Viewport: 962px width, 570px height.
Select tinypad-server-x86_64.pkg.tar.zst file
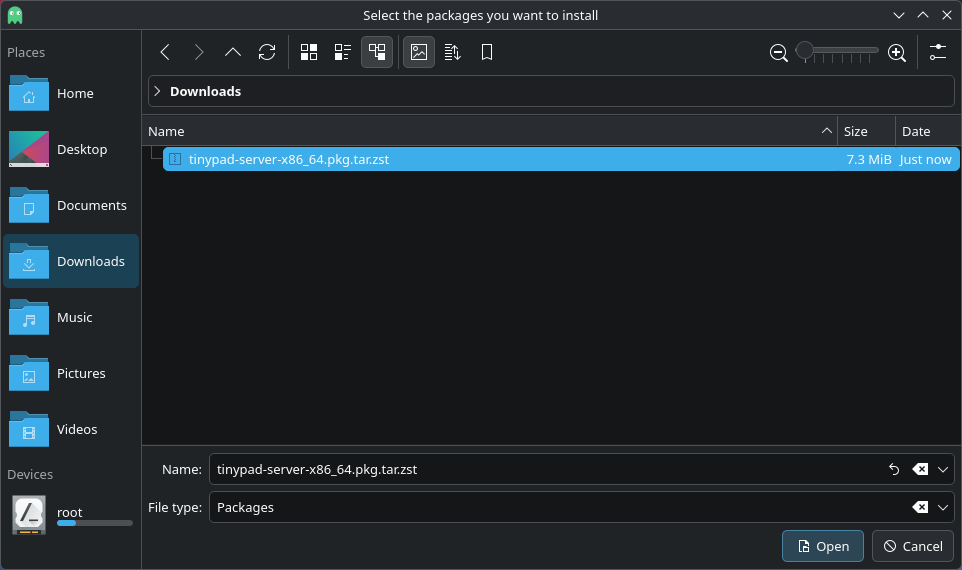click(561, 160)
